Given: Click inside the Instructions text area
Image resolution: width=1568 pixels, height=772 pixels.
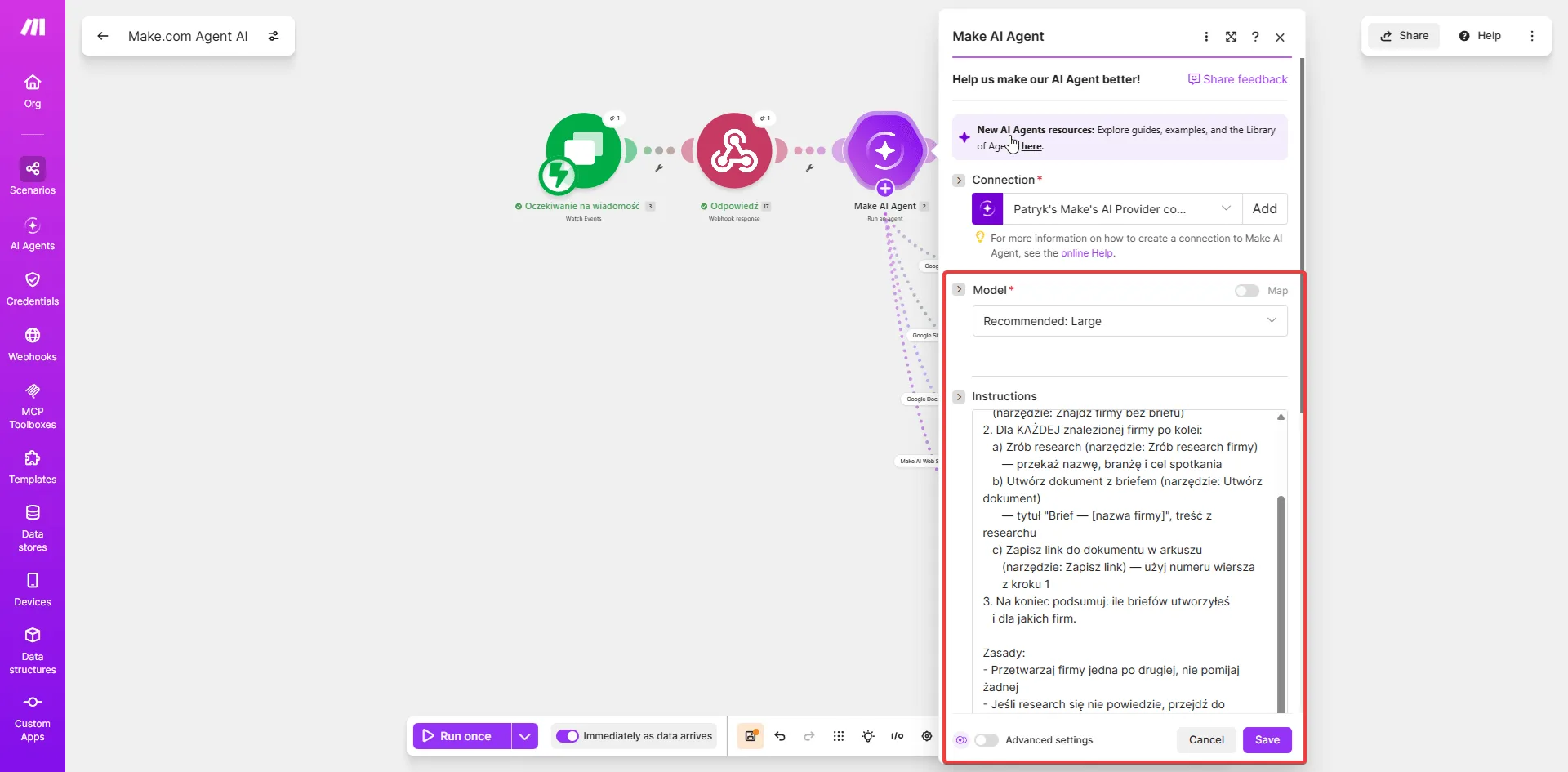Looking at the screenshot, I should pos(1124,561).
